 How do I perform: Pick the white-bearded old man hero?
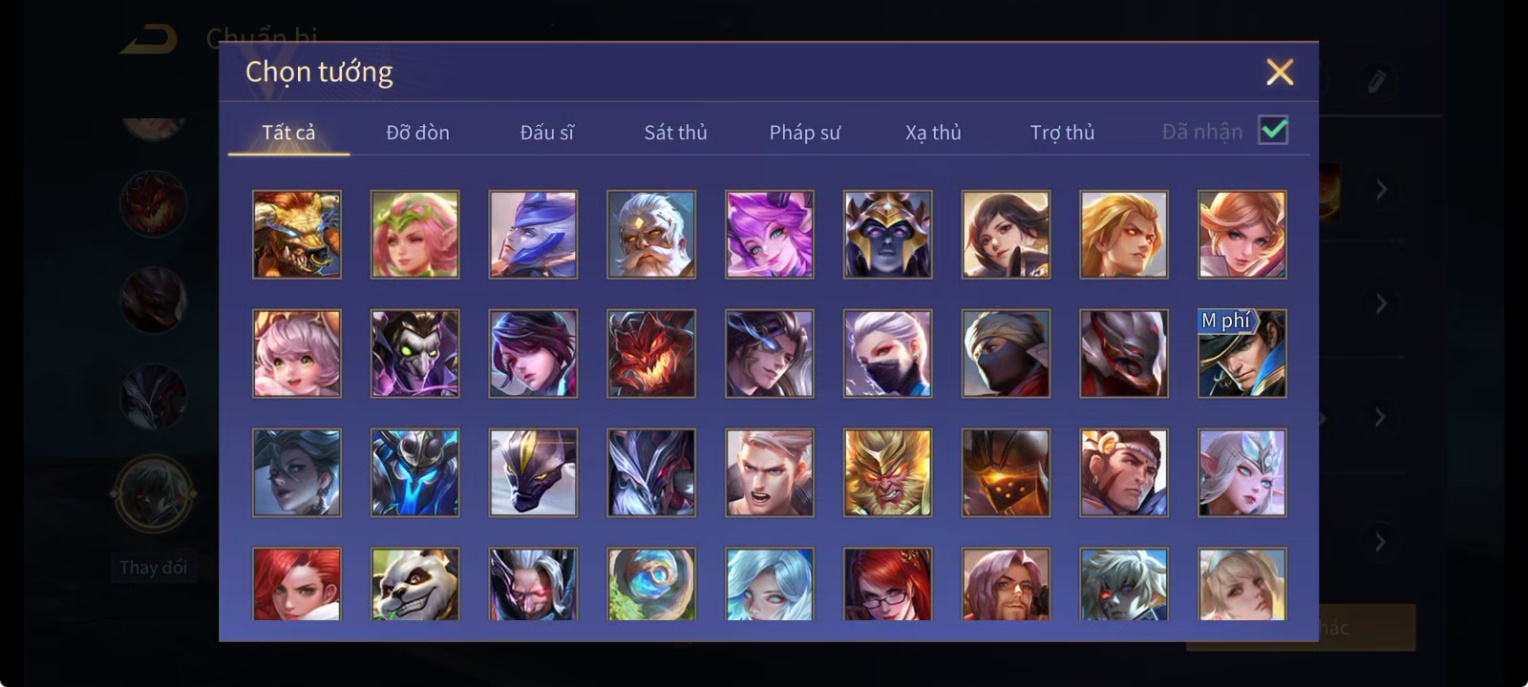point(651,234)
